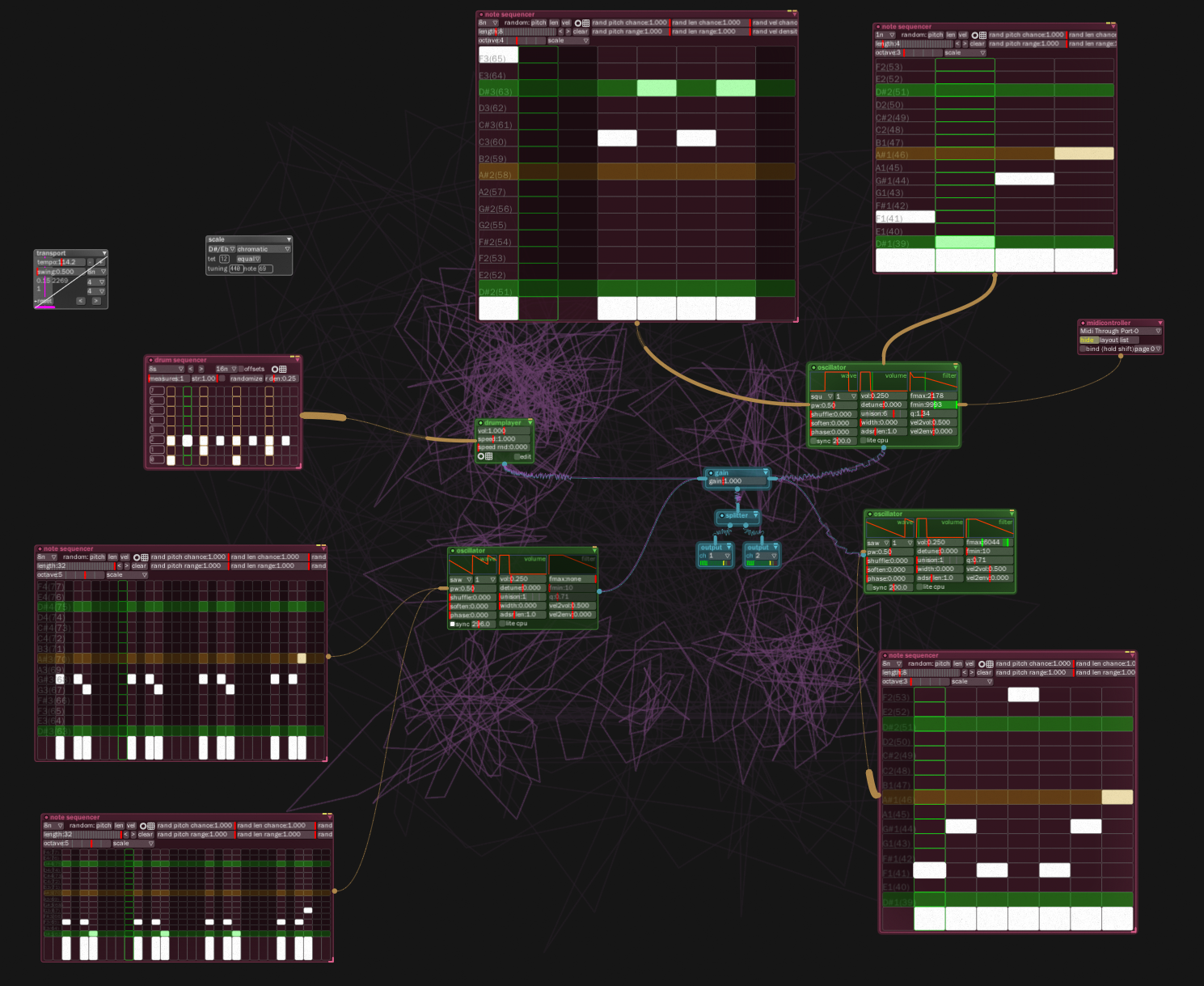Open the scale module title menu triangle
Viewport: 1204px width, 986px height.
point(289,239)
